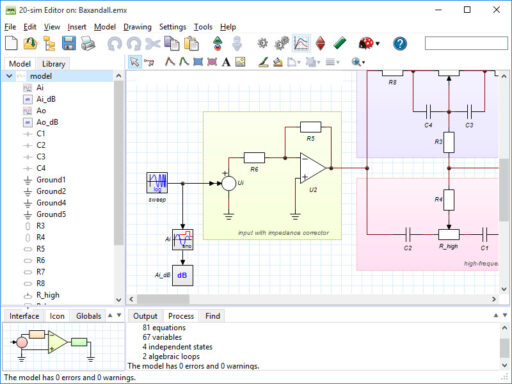
Task: Open the Insert menu
Action: (77, 27)
